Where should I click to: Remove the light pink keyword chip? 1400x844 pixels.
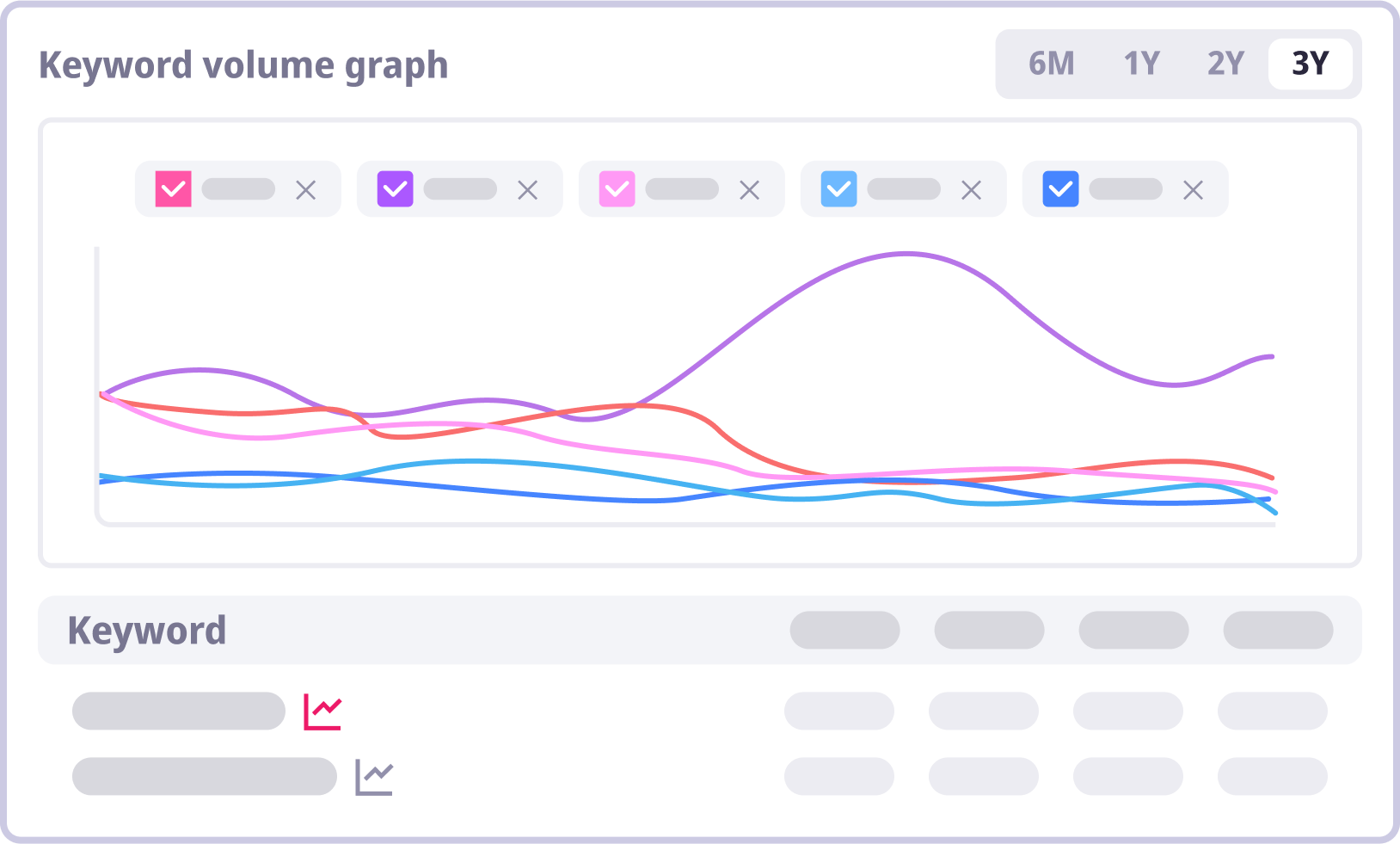click(750, 190)
